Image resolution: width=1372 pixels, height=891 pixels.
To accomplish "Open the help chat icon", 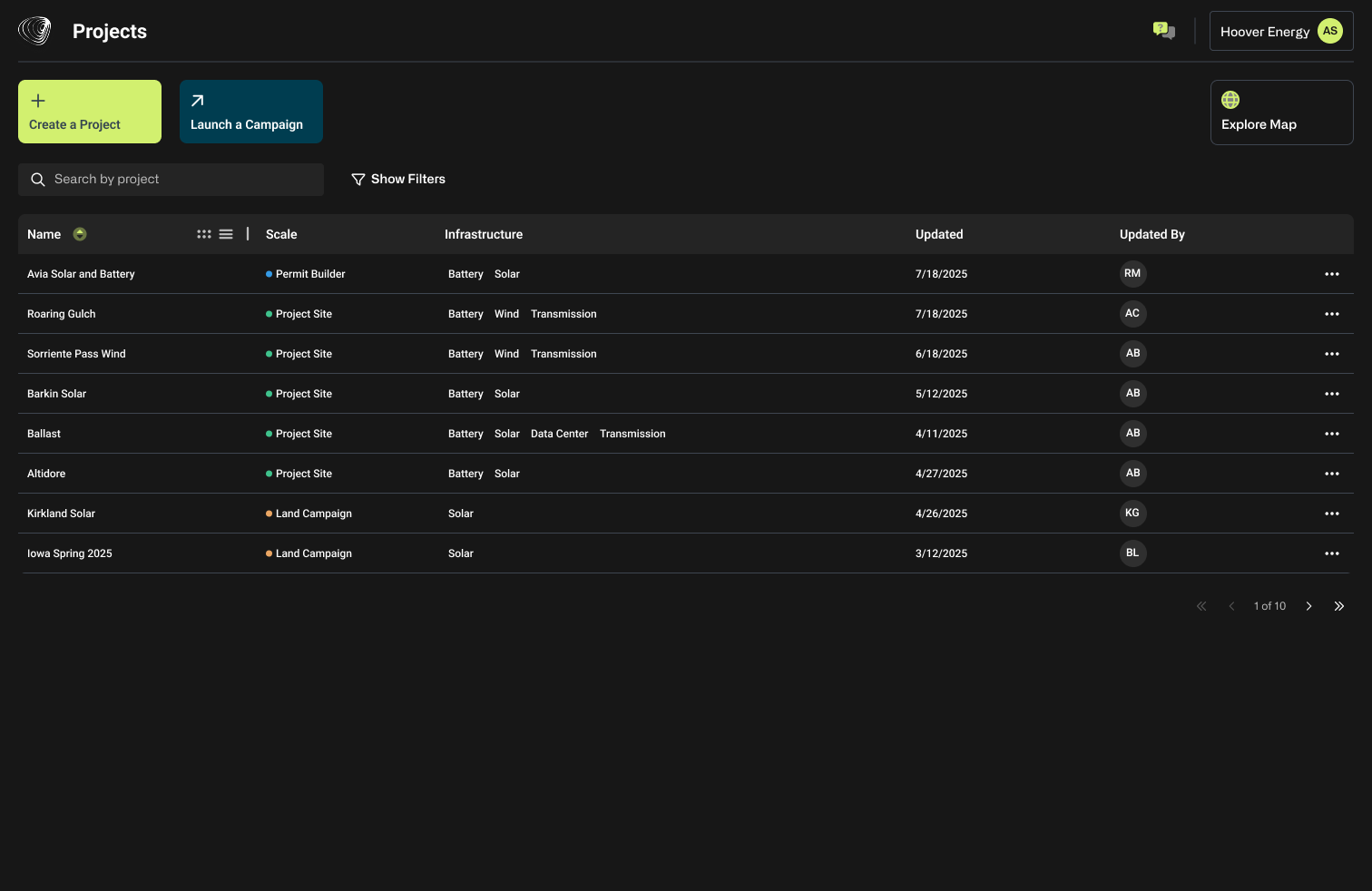I will click(x=1162, y=29).
